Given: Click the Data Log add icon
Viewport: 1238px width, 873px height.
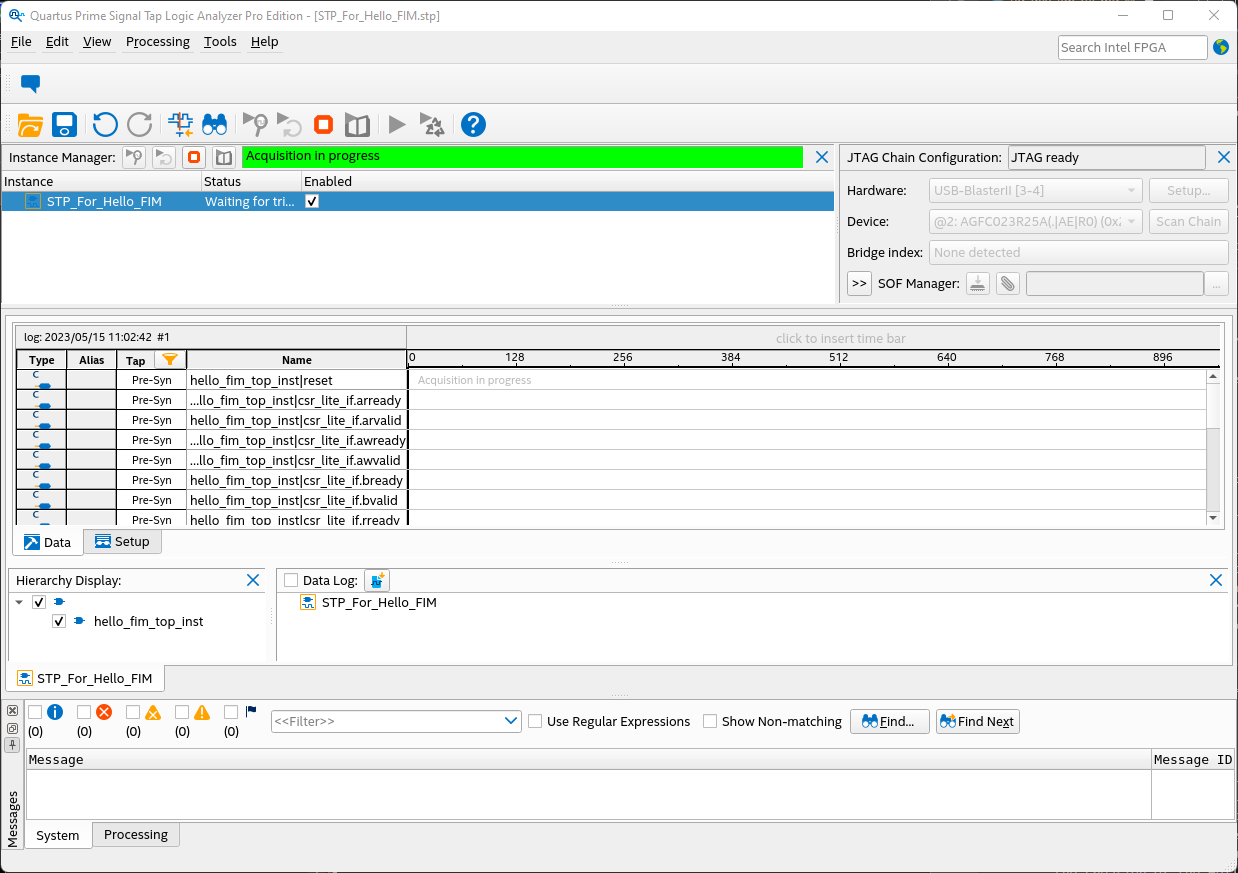Looking at the screenshot, I should 377,581.
